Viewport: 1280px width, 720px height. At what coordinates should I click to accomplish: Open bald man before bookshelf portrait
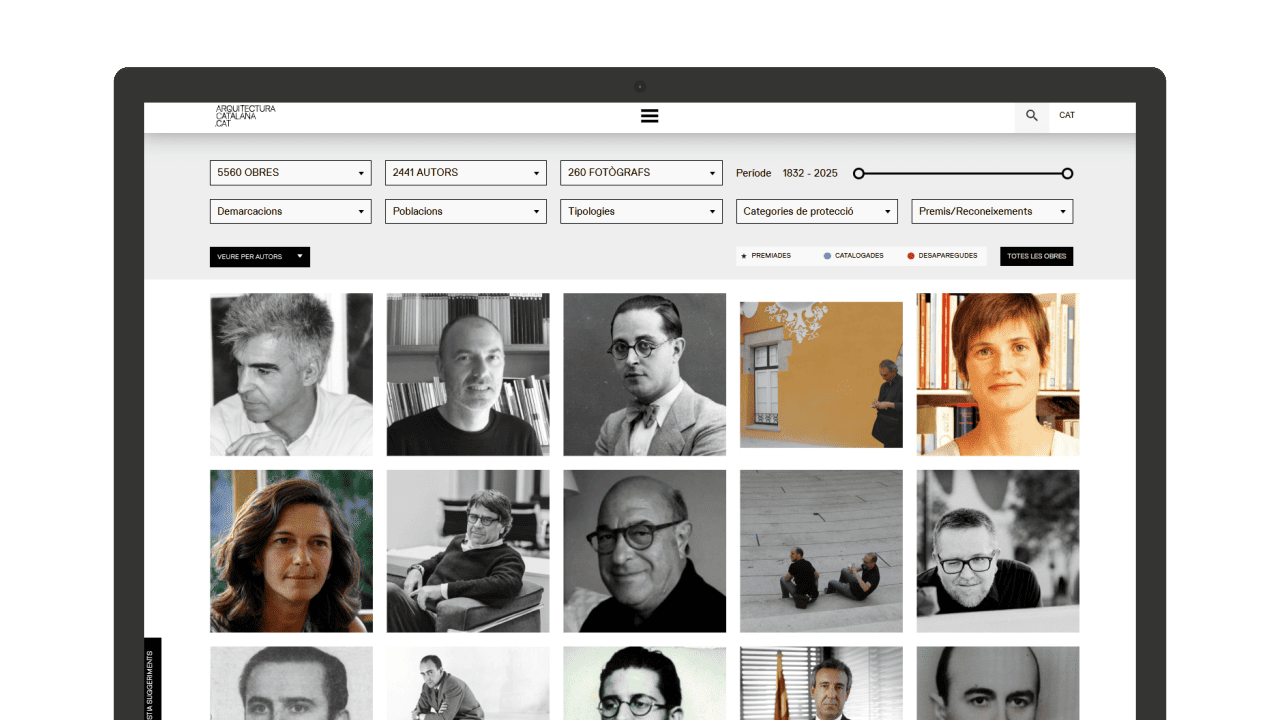(468, 374)
